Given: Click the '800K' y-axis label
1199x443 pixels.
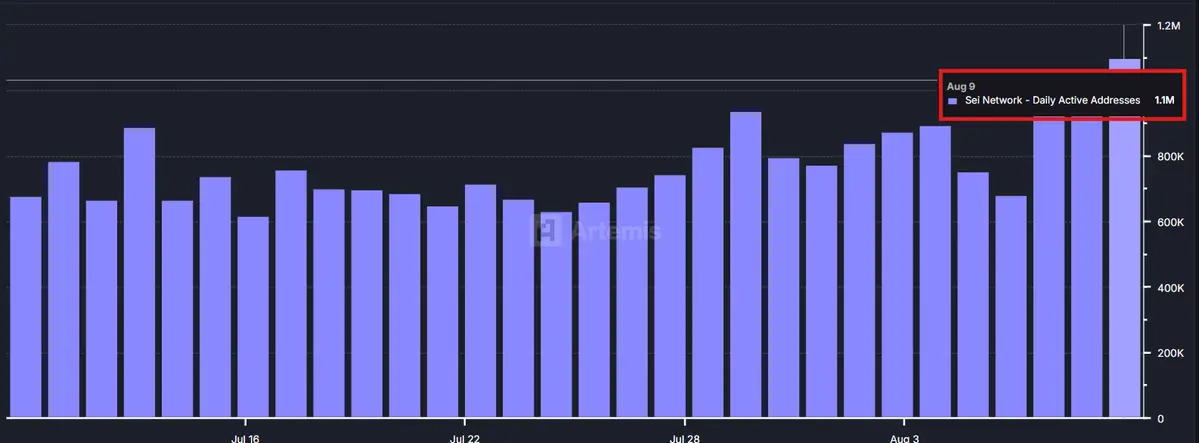Looking at the screenshot, I should [1171, 157].
